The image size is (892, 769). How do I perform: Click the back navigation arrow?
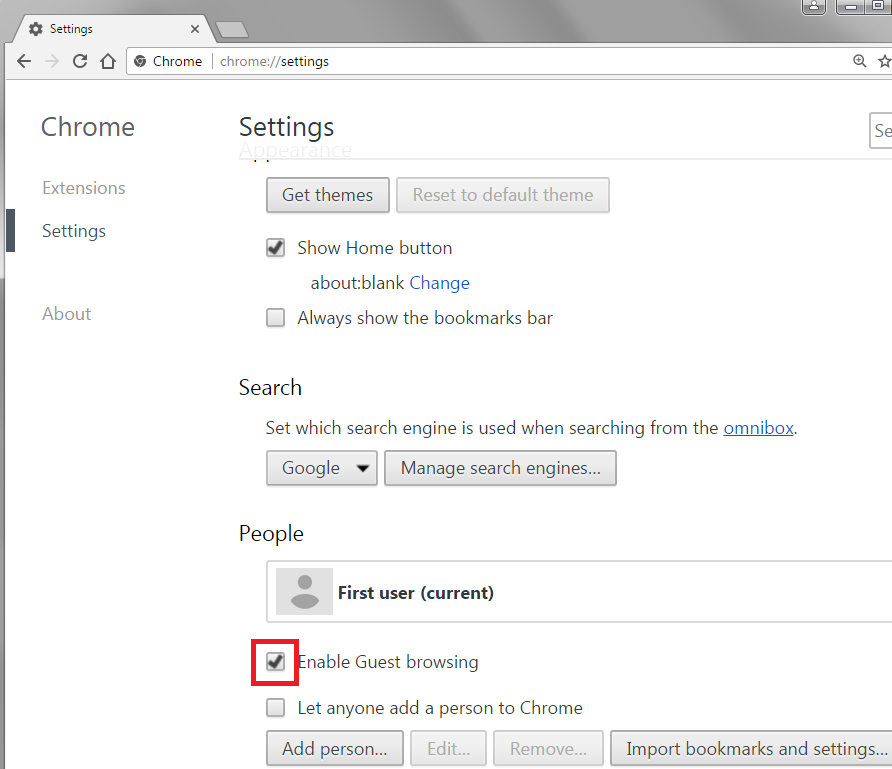(24, 61)
